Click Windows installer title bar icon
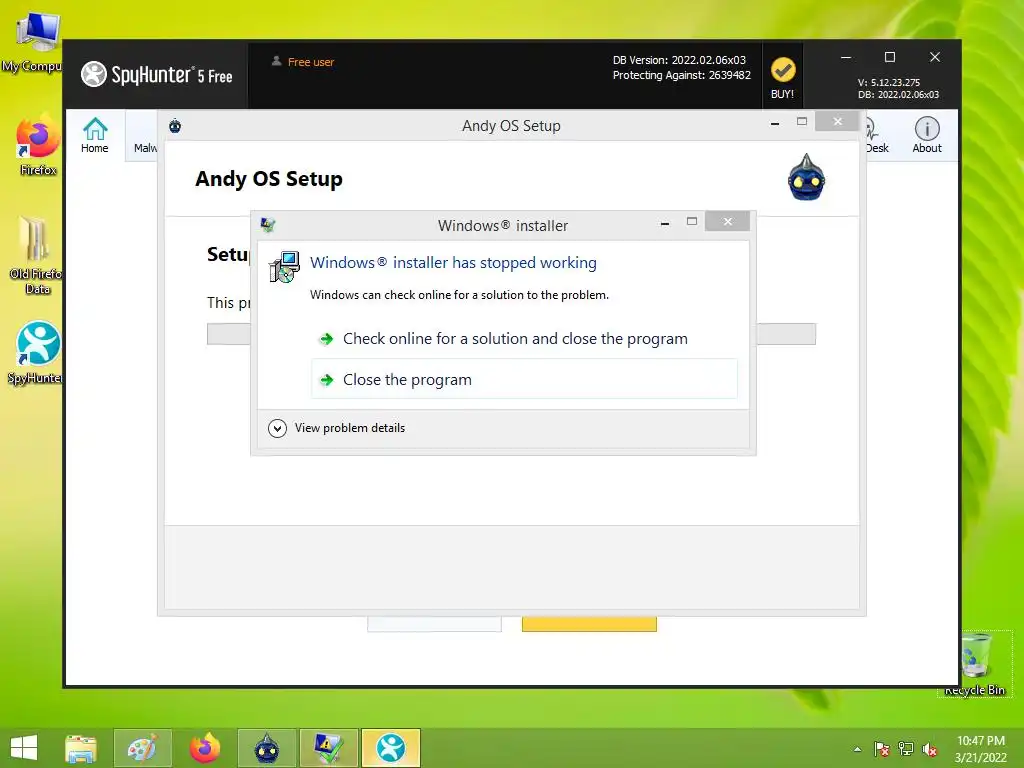Screen dimensions: 1024x768 [268, 225]
